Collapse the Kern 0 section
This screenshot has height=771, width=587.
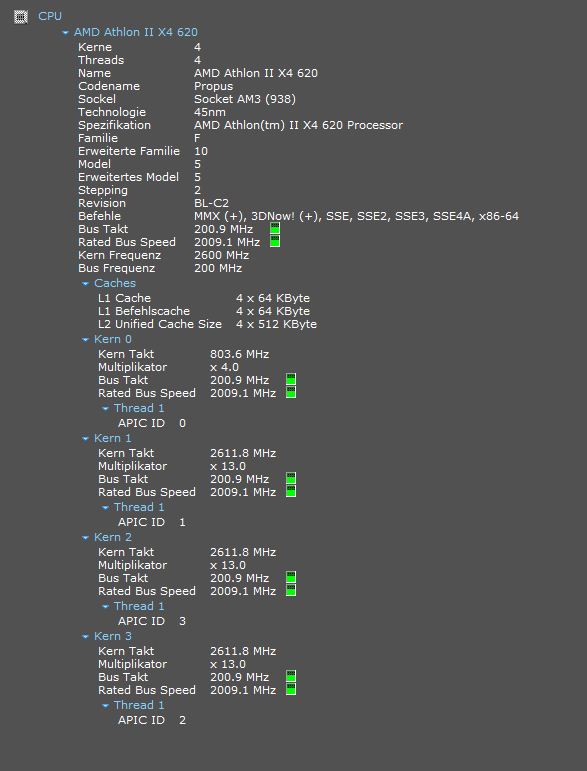[86, 339]
